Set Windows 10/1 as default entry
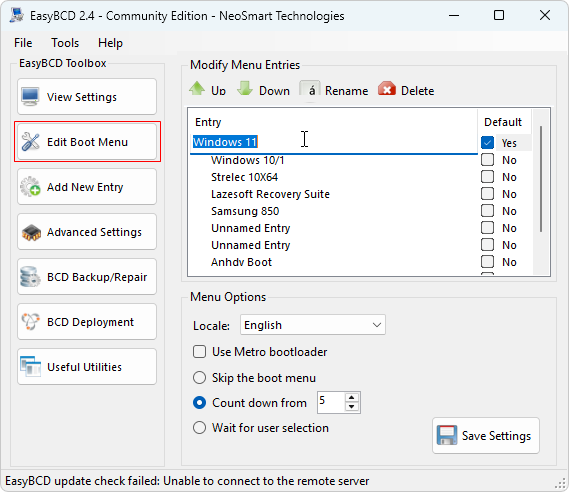The width and height of the screenshot is (569, 492). (487, 160)
